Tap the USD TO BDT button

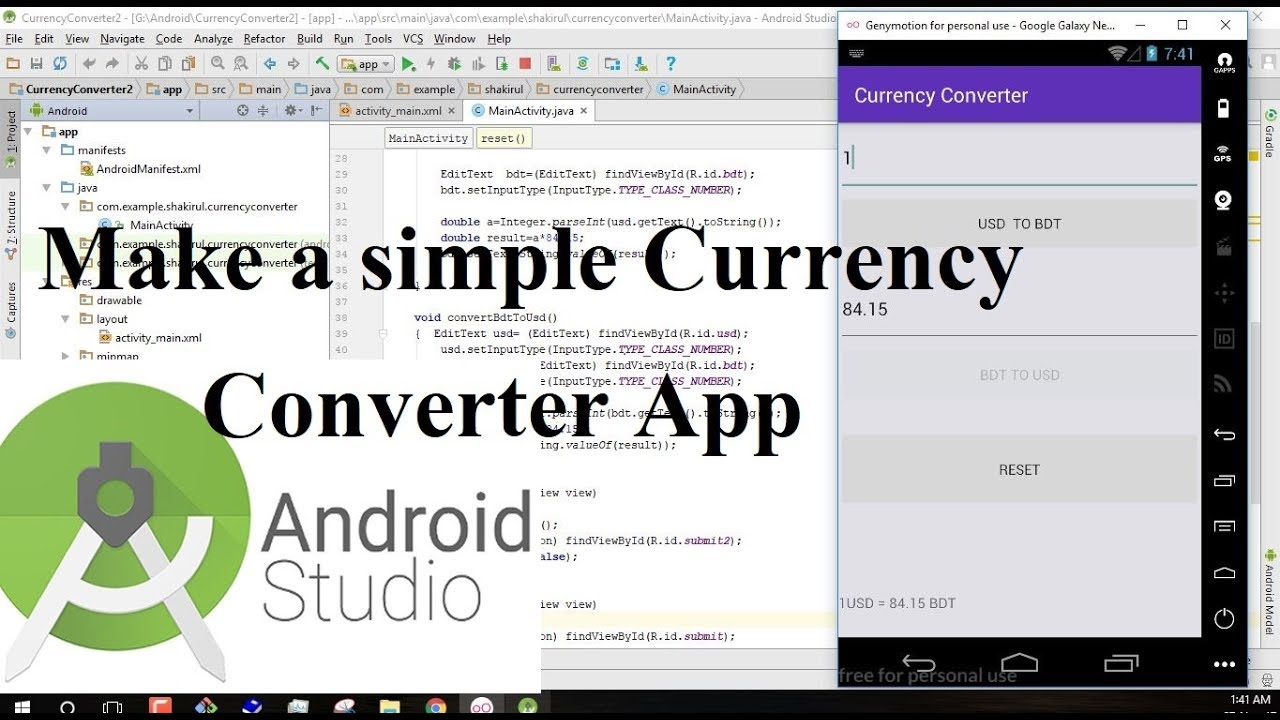[x=1019, y=224]
